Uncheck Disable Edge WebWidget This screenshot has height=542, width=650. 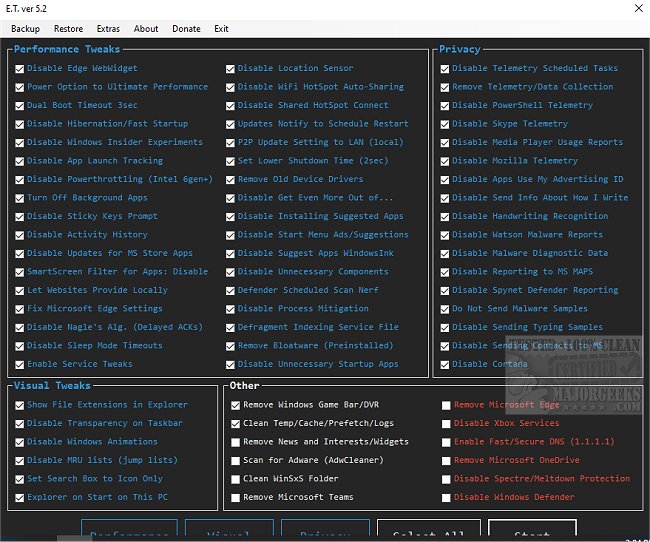click(x=20, y=69)
